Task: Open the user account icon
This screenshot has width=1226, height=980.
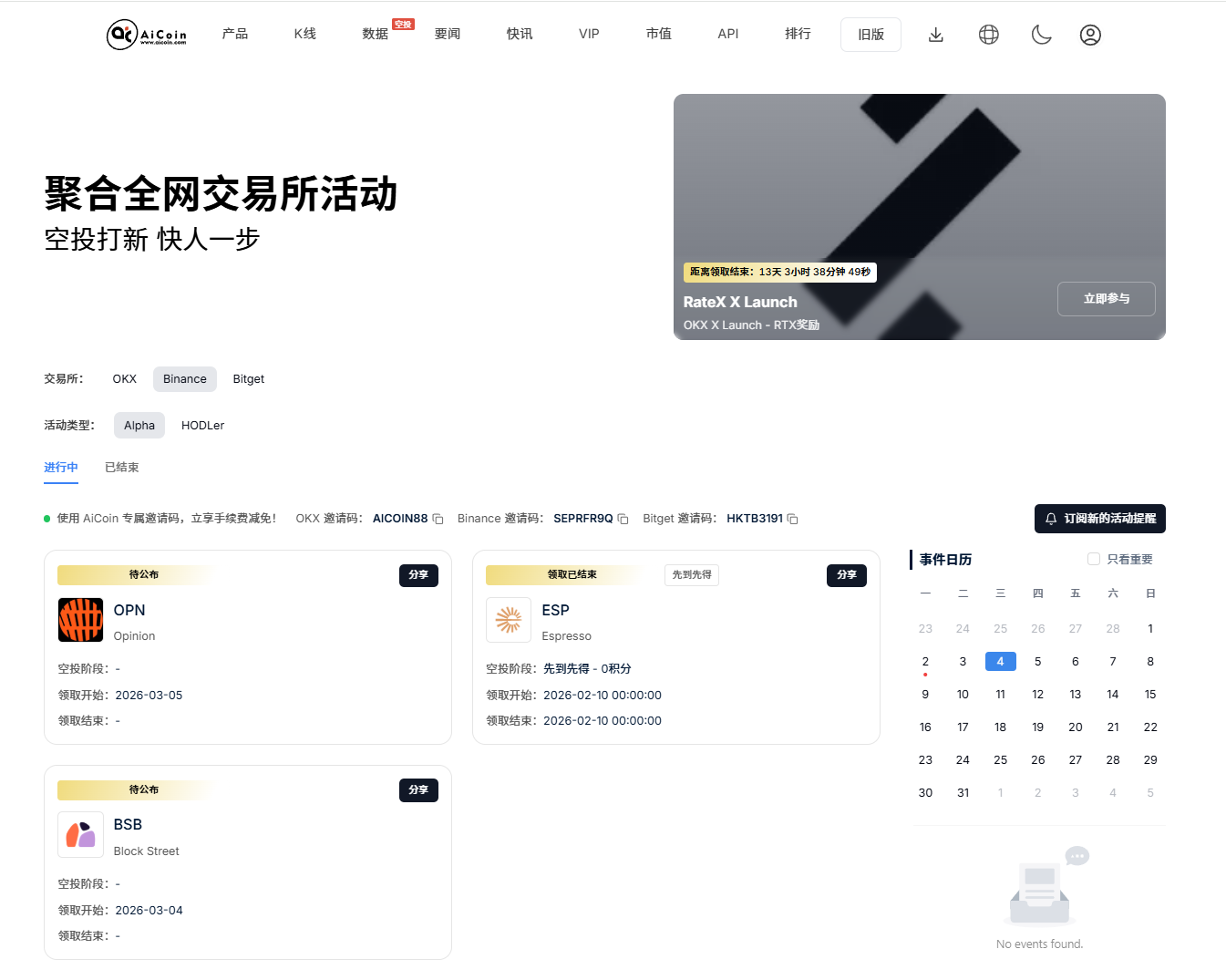Action: [1090, 35]
